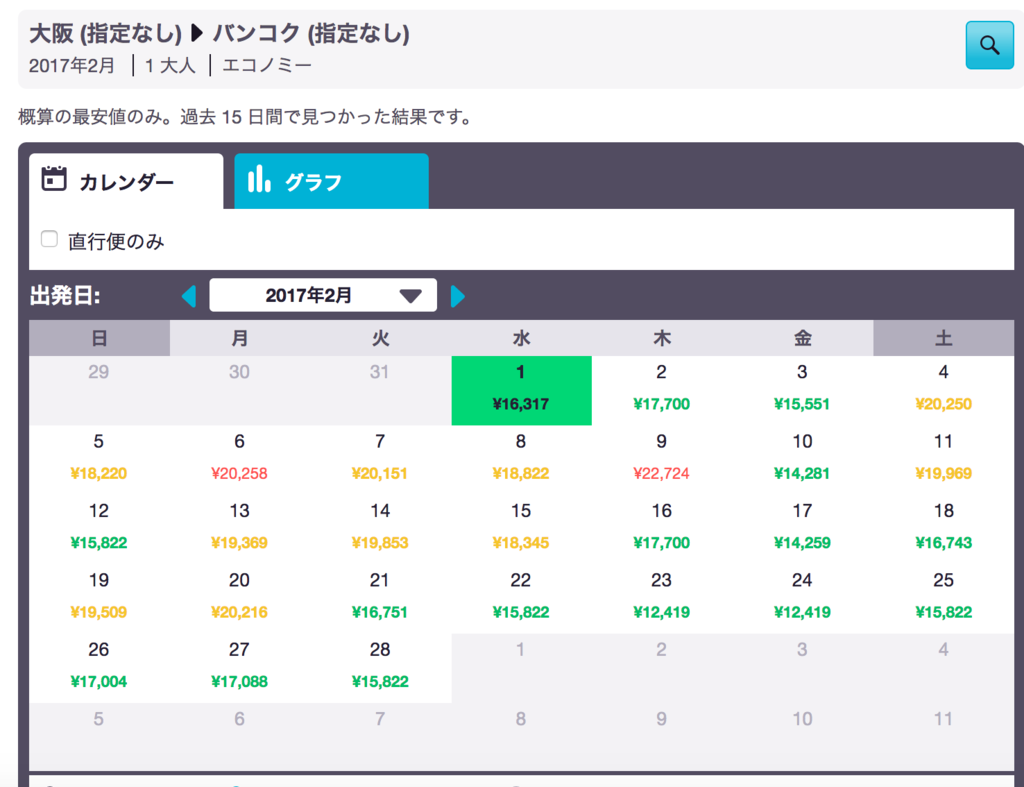Image resolution: width=1024 pixels, height=787 pixels.
Task: Select February 1 priced ¥16,317
Action: pyautogui.click(x=521, y=391)
